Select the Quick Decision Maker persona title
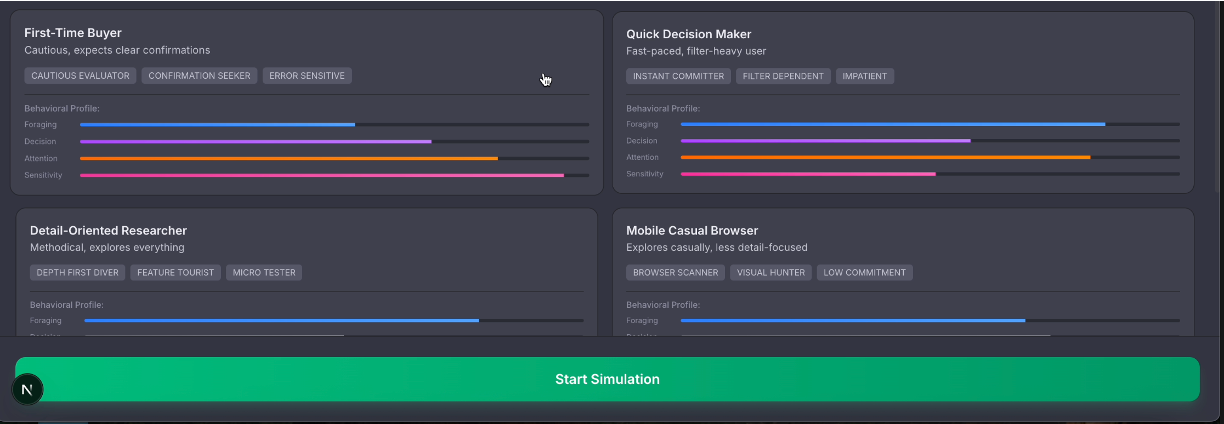This screenshot has width=1224, height=424. coord(689,34)
